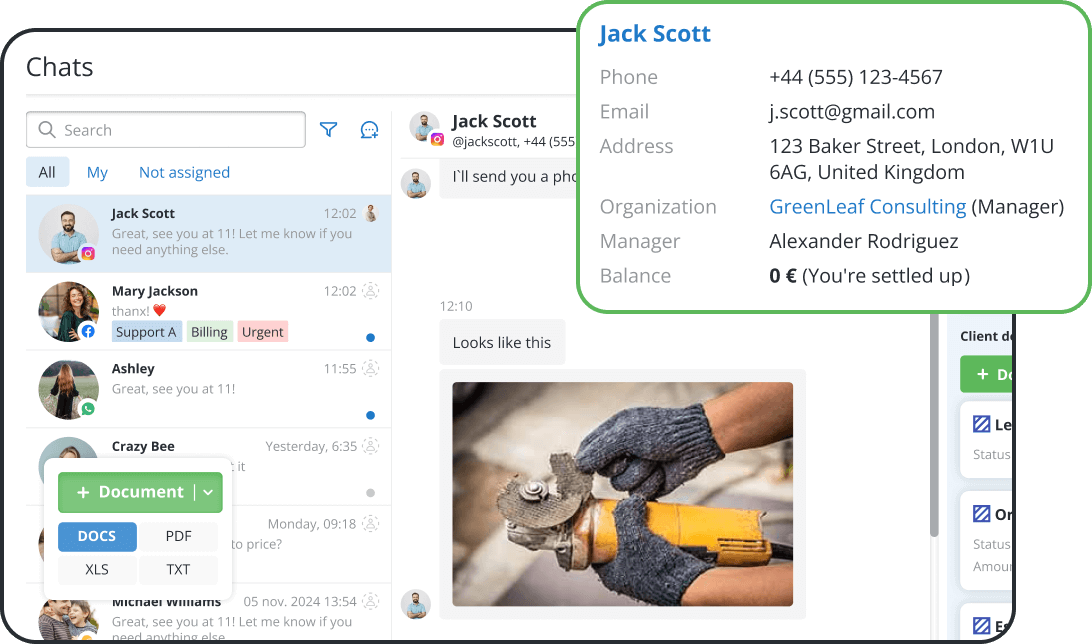
Task: Open the angle grinder photo in the chat
Action: coord(622,494)
